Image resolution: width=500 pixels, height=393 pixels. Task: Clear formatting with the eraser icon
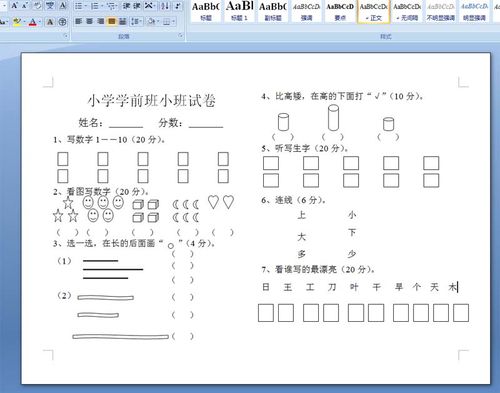point(38,6)
